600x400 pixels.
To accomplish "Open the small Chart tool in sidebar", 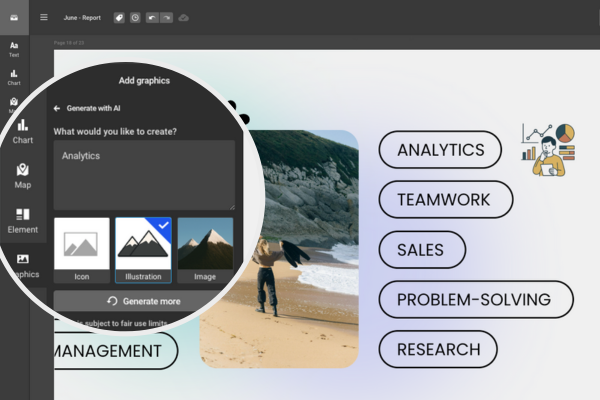I will (x=14, y=77).
